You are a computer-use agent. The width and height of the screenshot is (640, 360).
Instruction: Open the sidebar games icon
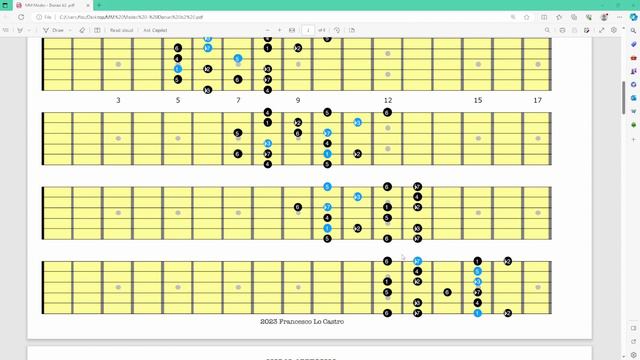[x=633, y=71]
